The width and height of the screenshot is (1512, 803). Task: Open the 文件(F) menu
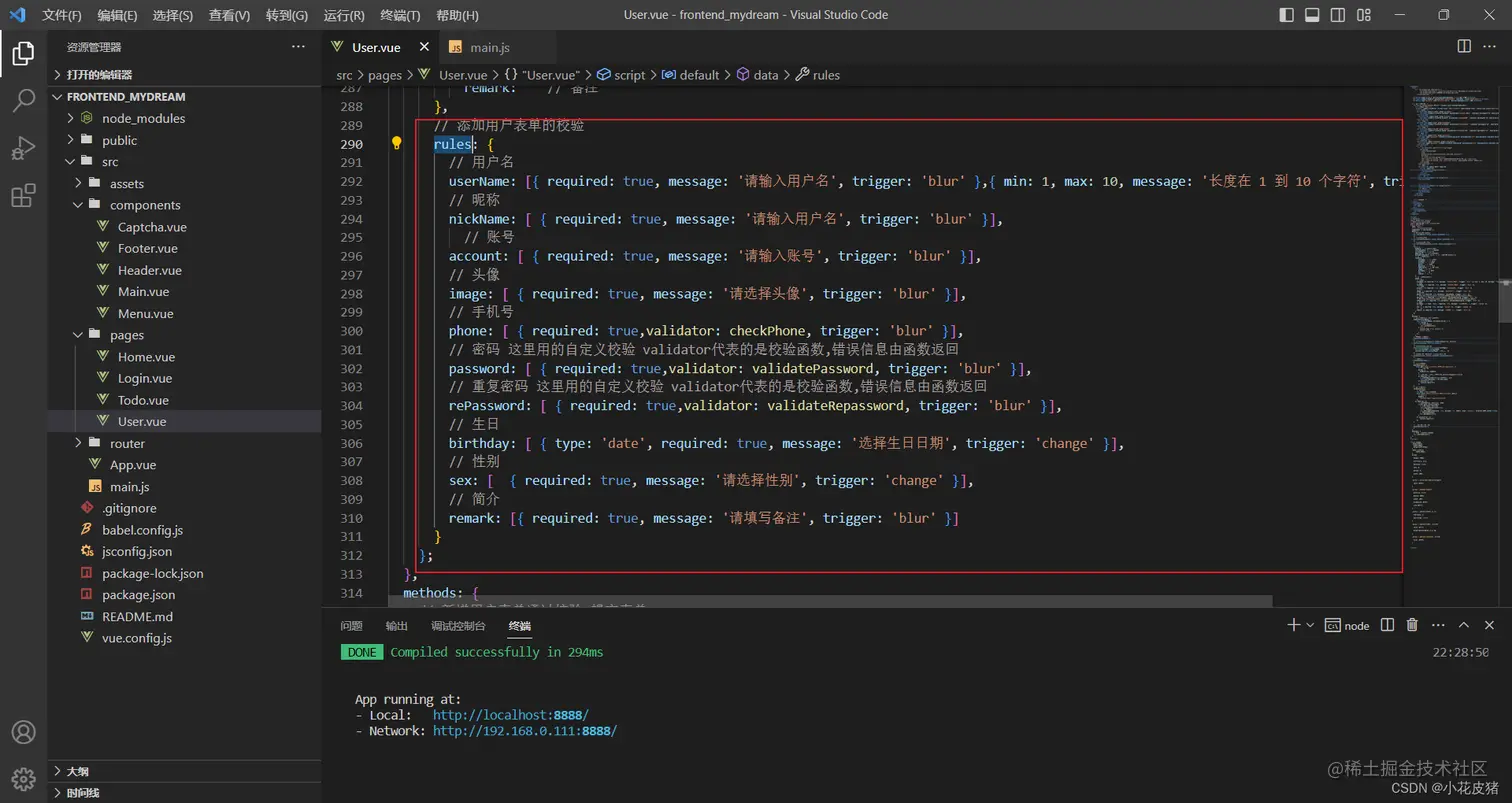tap(62, 15)
